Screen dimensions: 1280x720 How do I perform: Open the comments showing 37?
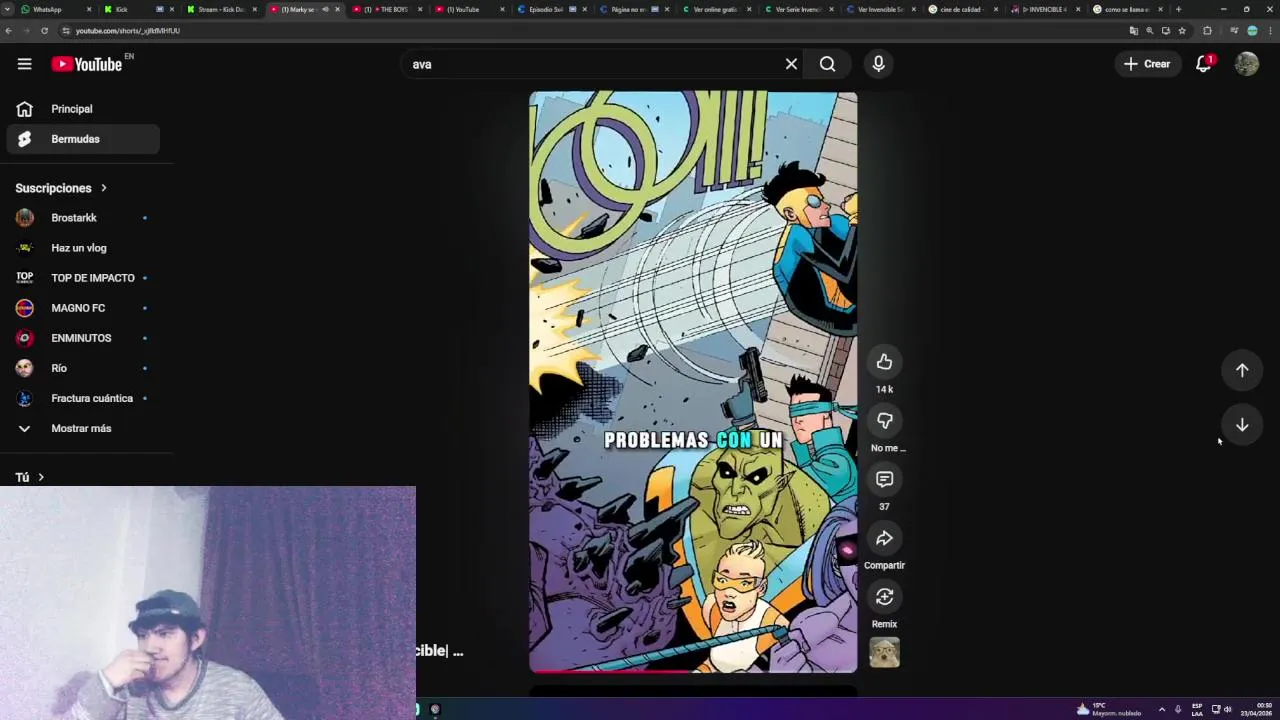point(884,480)
